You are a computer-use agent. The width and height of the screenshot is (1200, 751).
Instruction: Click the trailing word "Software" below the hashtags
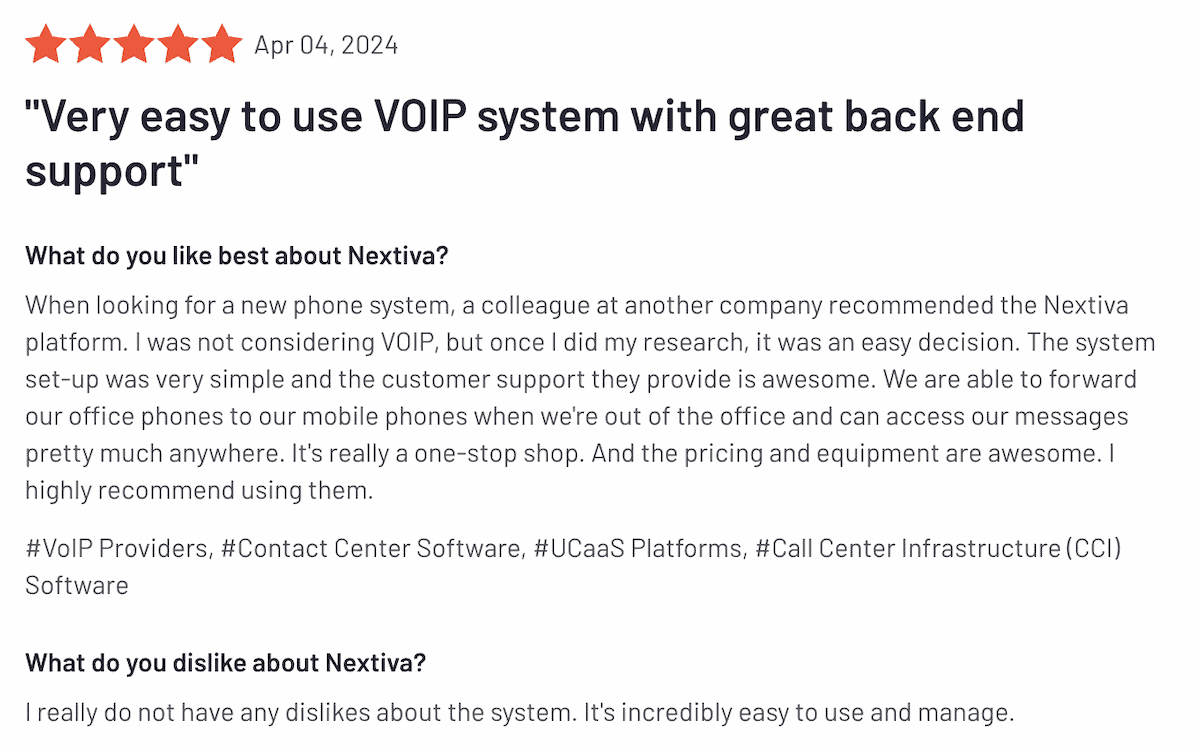click(77, 585)
